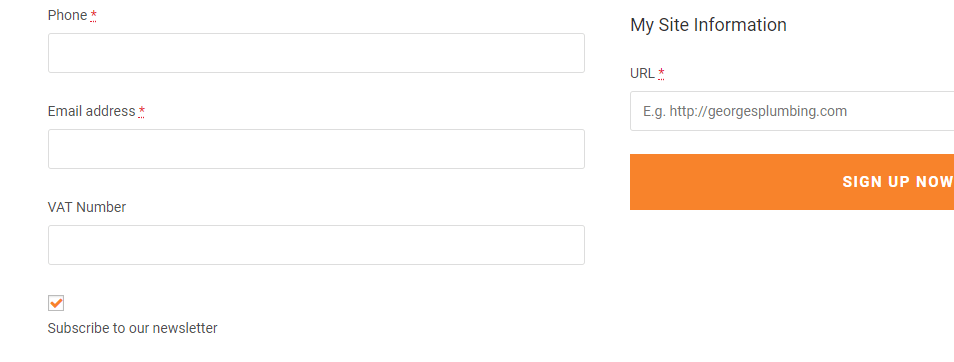The height and width of the screenshot is (362, 954).
Task: Uncheck the newsletter subscription checkbox
Action: point(56,303)
